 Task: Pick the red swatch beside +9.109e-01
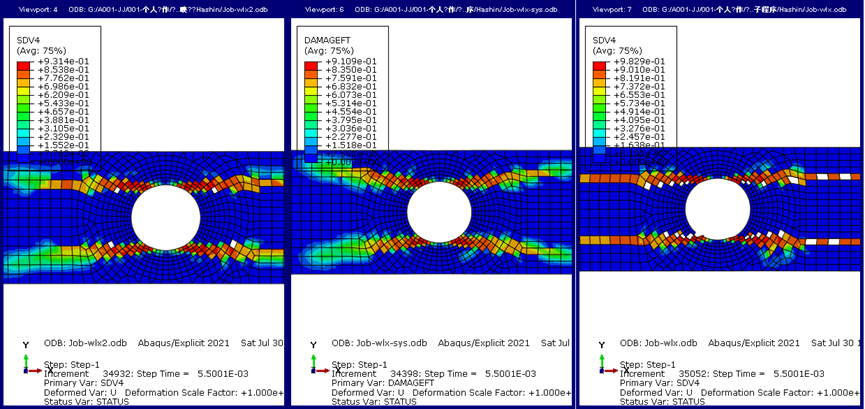point(311,66)
